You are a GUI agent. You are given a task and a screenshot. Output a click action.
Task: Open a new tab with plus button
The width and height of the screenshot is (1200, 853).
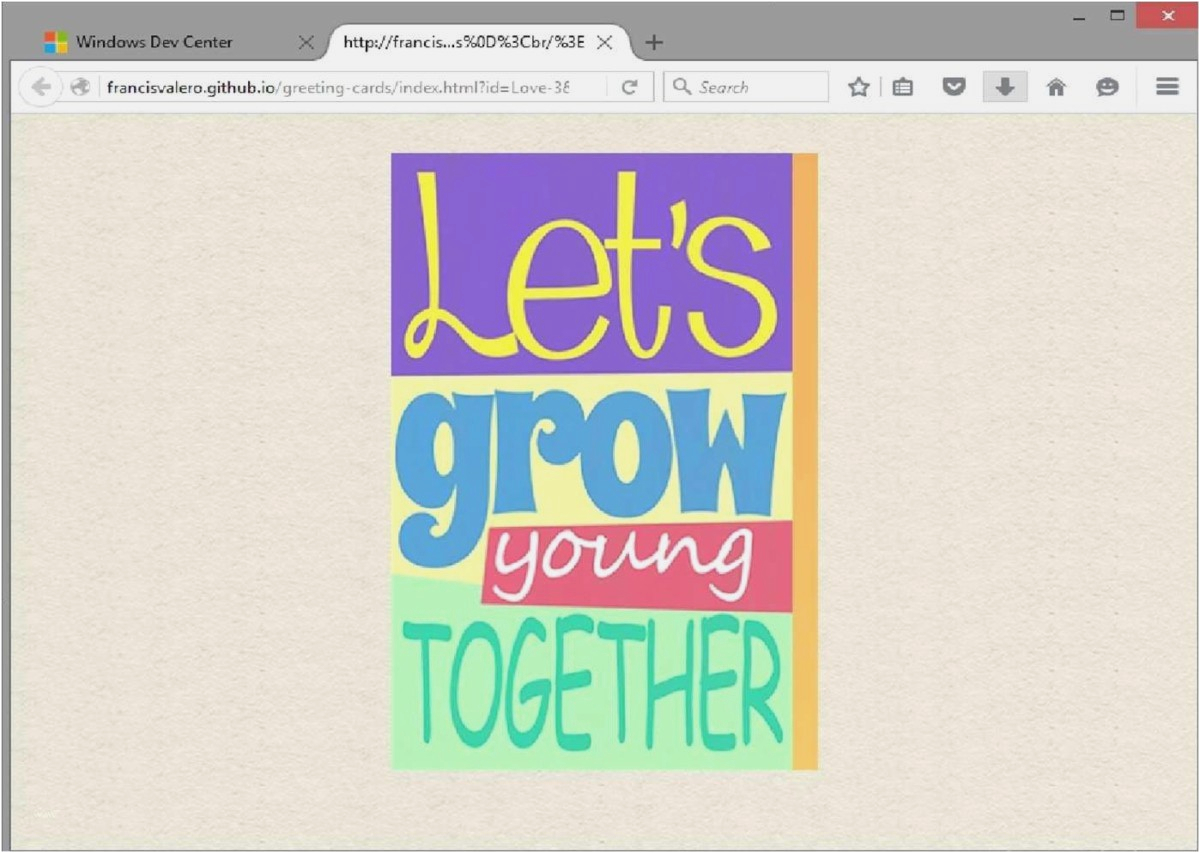pos(654,43)
